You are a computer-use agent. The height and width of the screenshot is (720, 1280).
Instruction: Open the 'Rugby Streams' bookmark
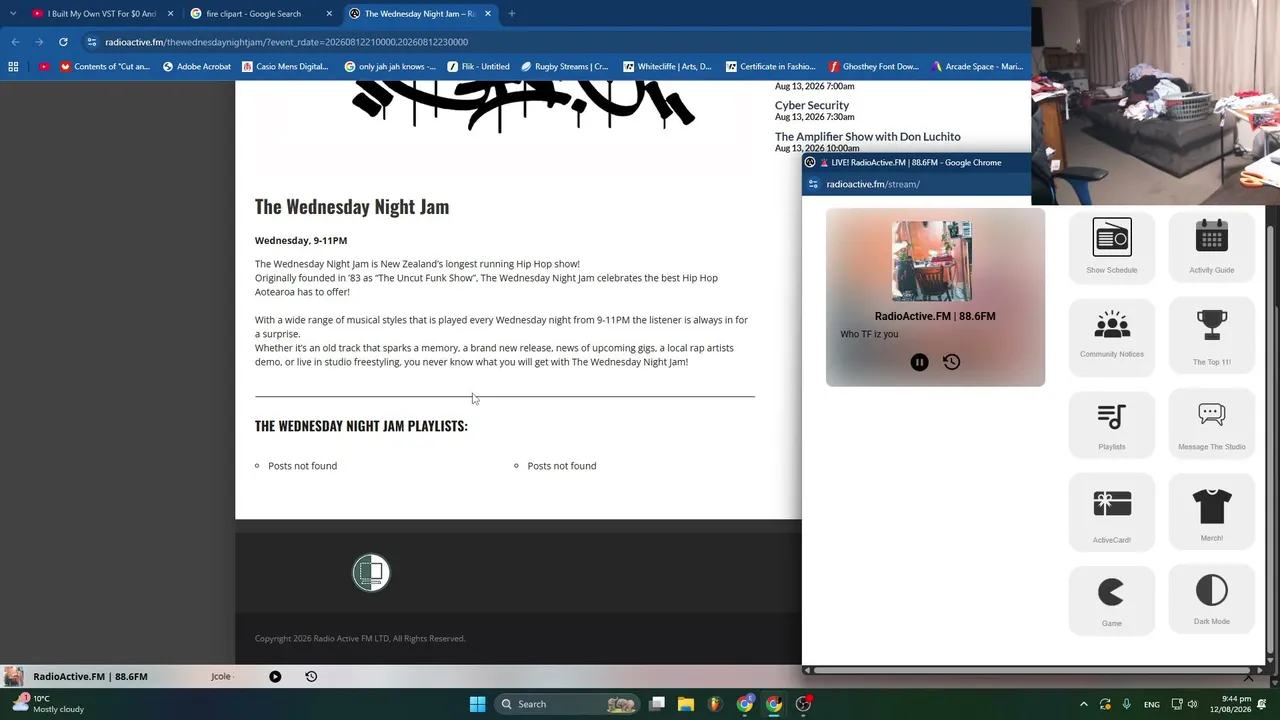(x=565, y=67)
